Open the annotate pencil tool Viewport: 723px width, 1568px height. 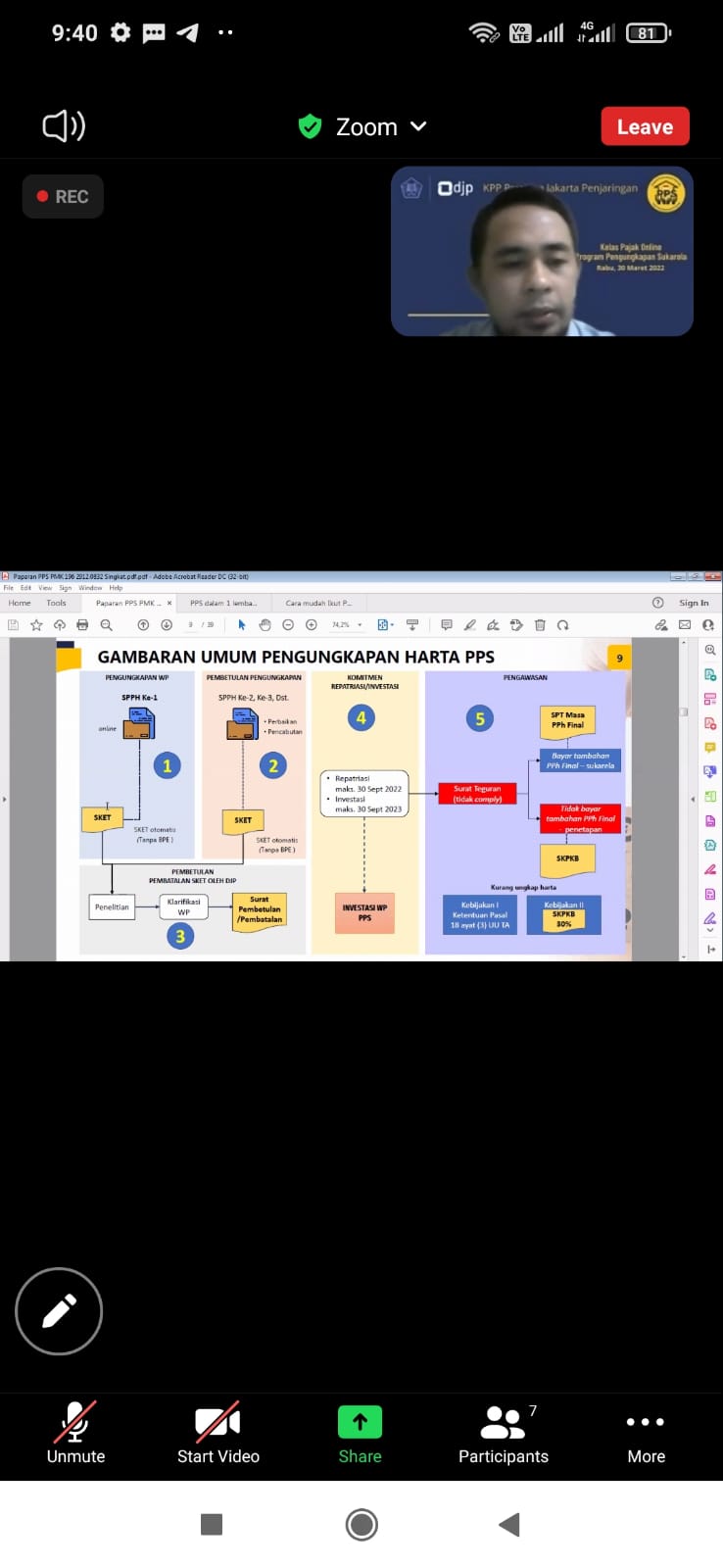tap(59, 1311)
